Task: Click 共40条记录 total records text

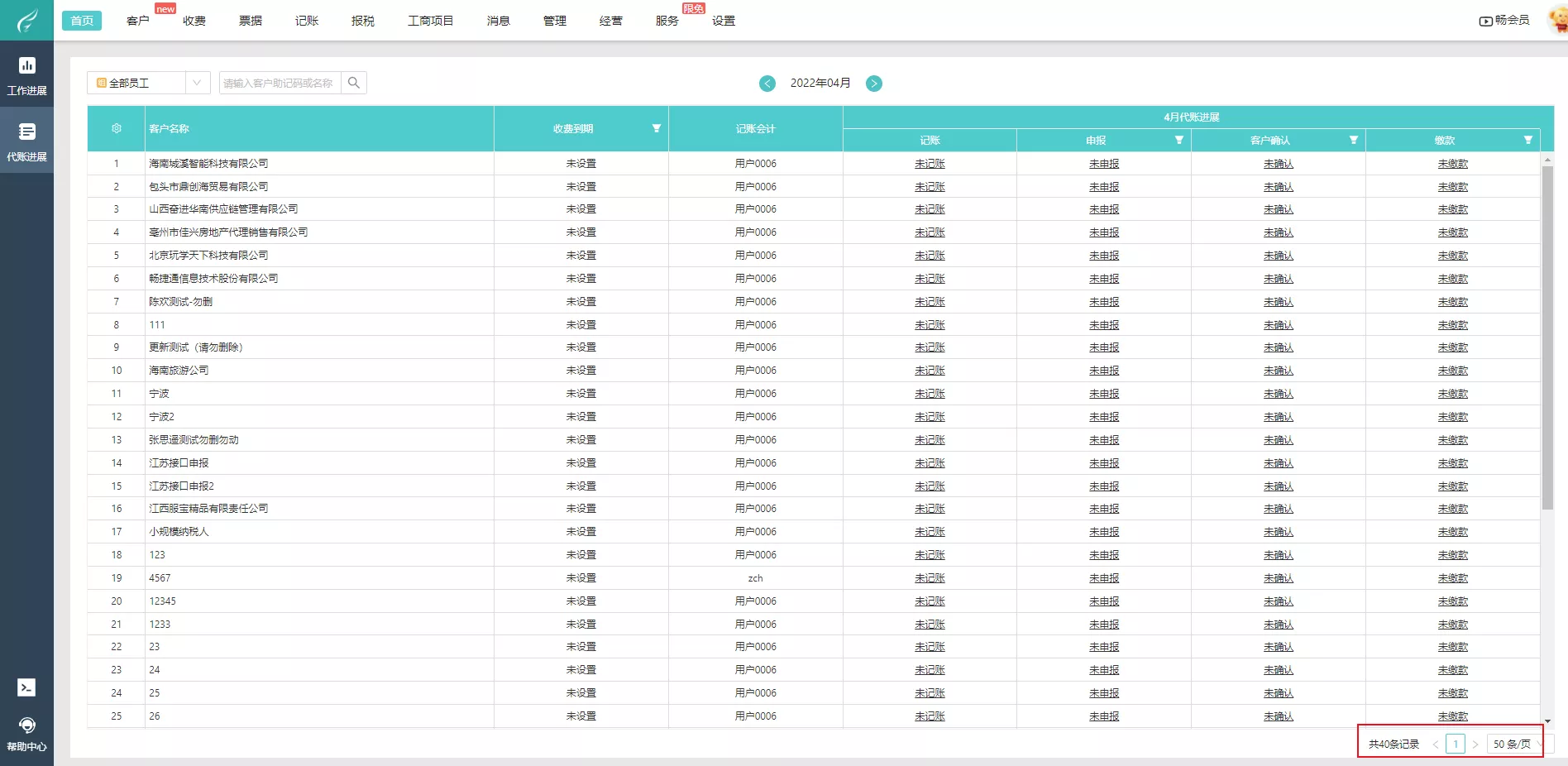Action: [1394, 744]
